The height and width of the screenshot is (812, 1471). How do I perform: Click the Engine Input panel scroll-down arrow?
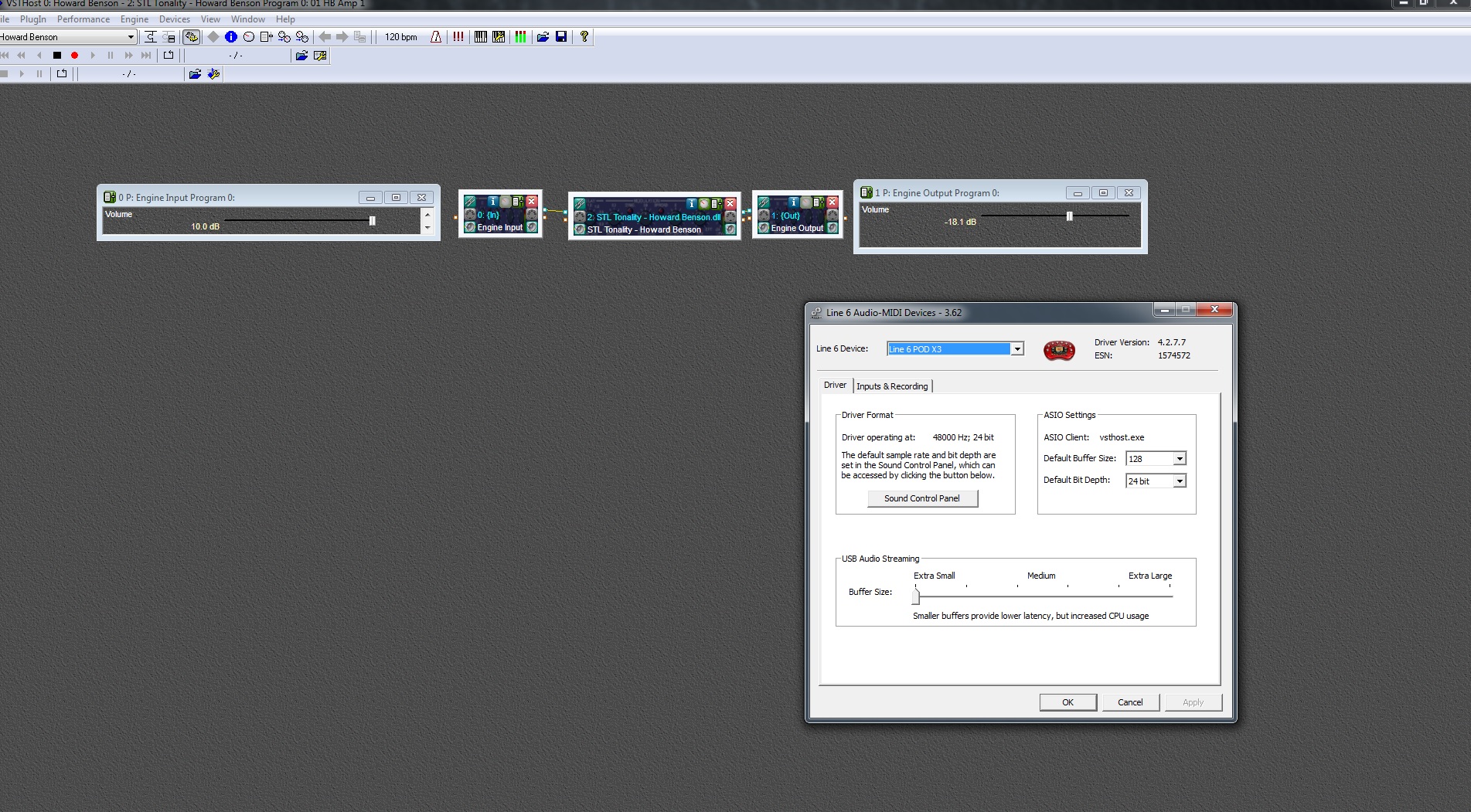pyautogui.click(x=427, y=228)
